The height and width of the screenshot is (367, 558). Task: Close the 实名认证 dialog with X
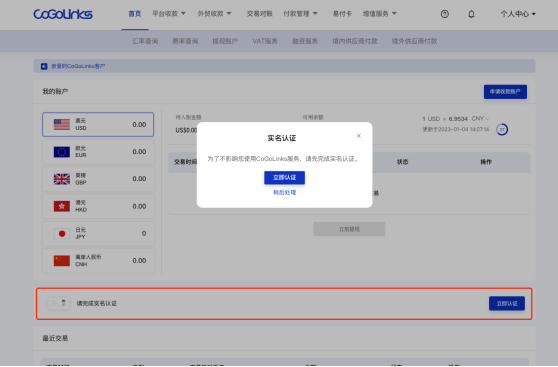tap(359, 136)
